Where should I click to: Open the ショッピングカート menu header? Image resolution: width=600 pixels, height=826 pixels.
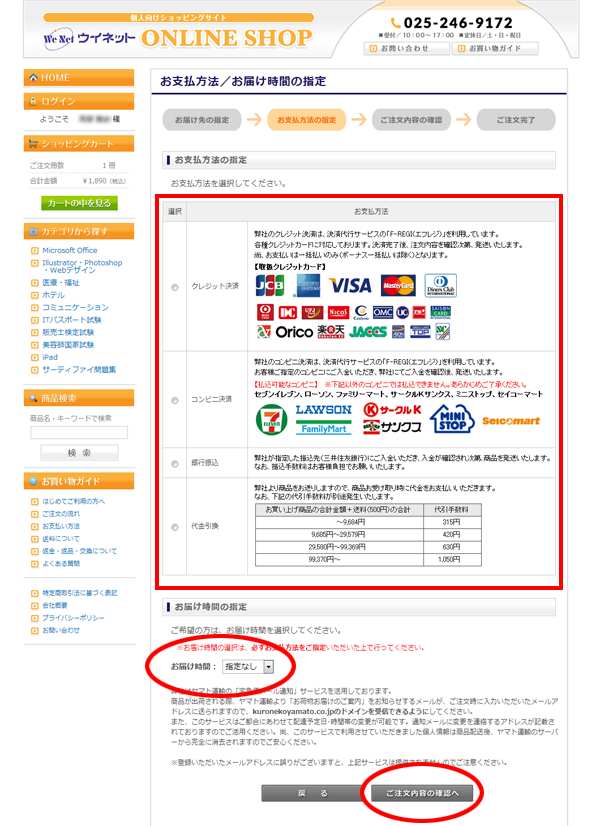tap(79, 143)
